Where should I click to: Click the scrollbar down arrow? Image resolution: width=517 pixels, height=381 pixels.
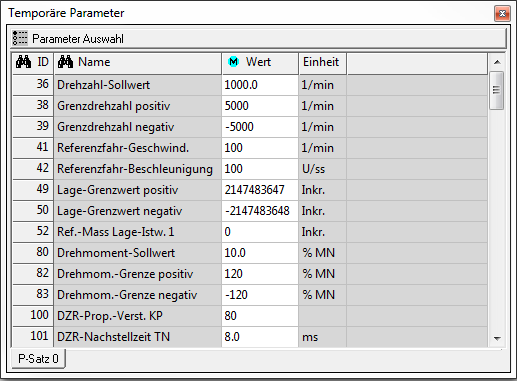pyautogui.click(x=497, y=338)
